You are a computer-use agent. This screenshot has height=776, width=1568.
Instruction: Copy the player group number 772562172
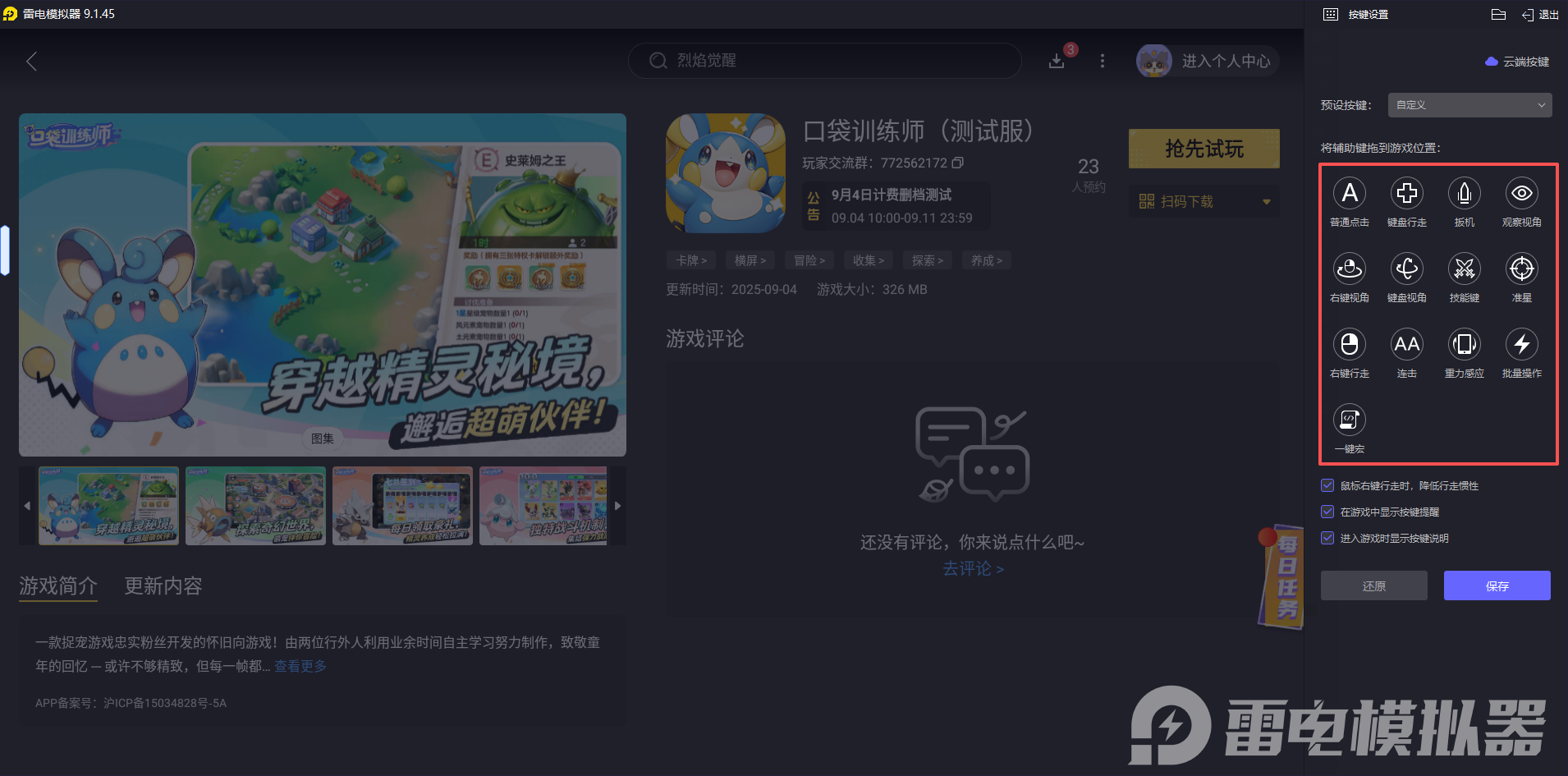tap(958, 163)
